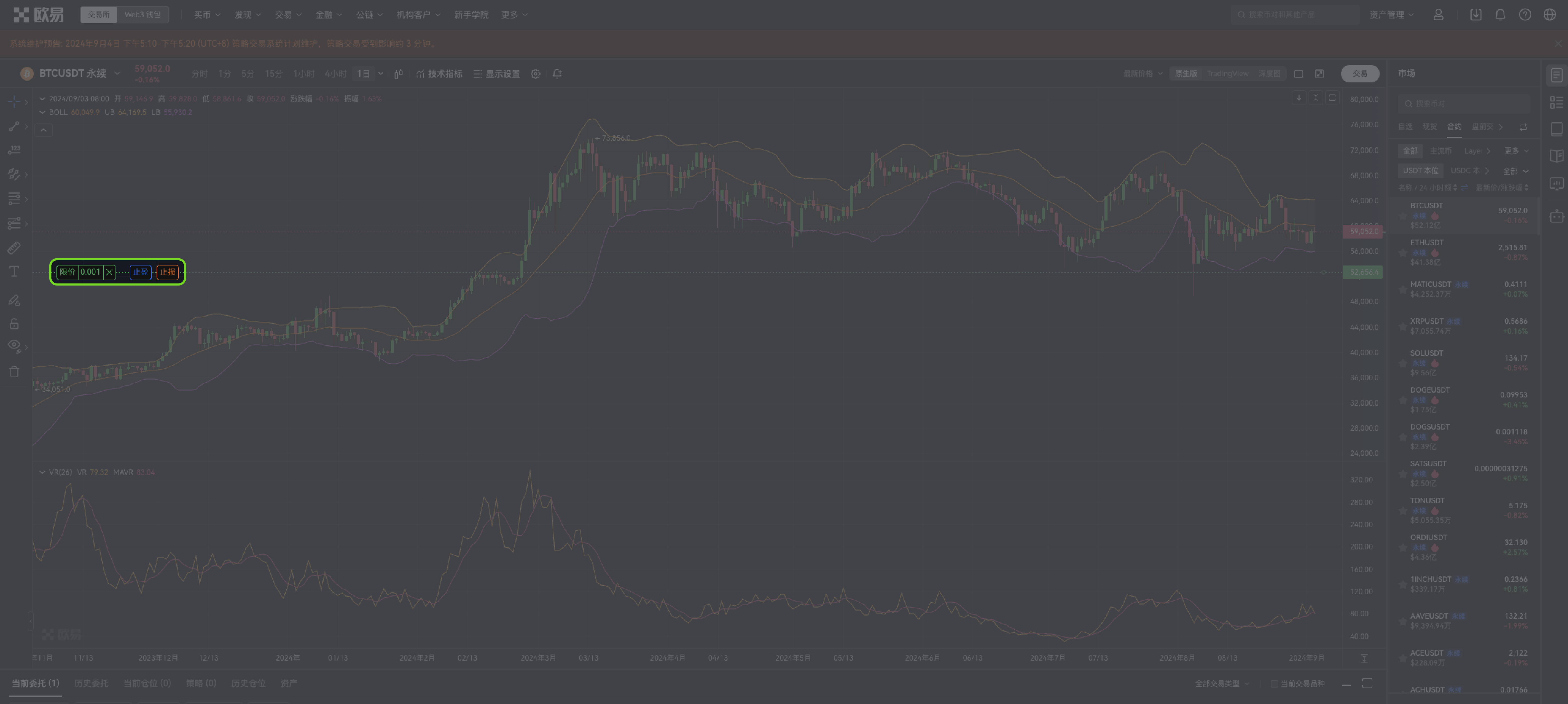Click the chart layout rectangle icon

(1298, 74)
